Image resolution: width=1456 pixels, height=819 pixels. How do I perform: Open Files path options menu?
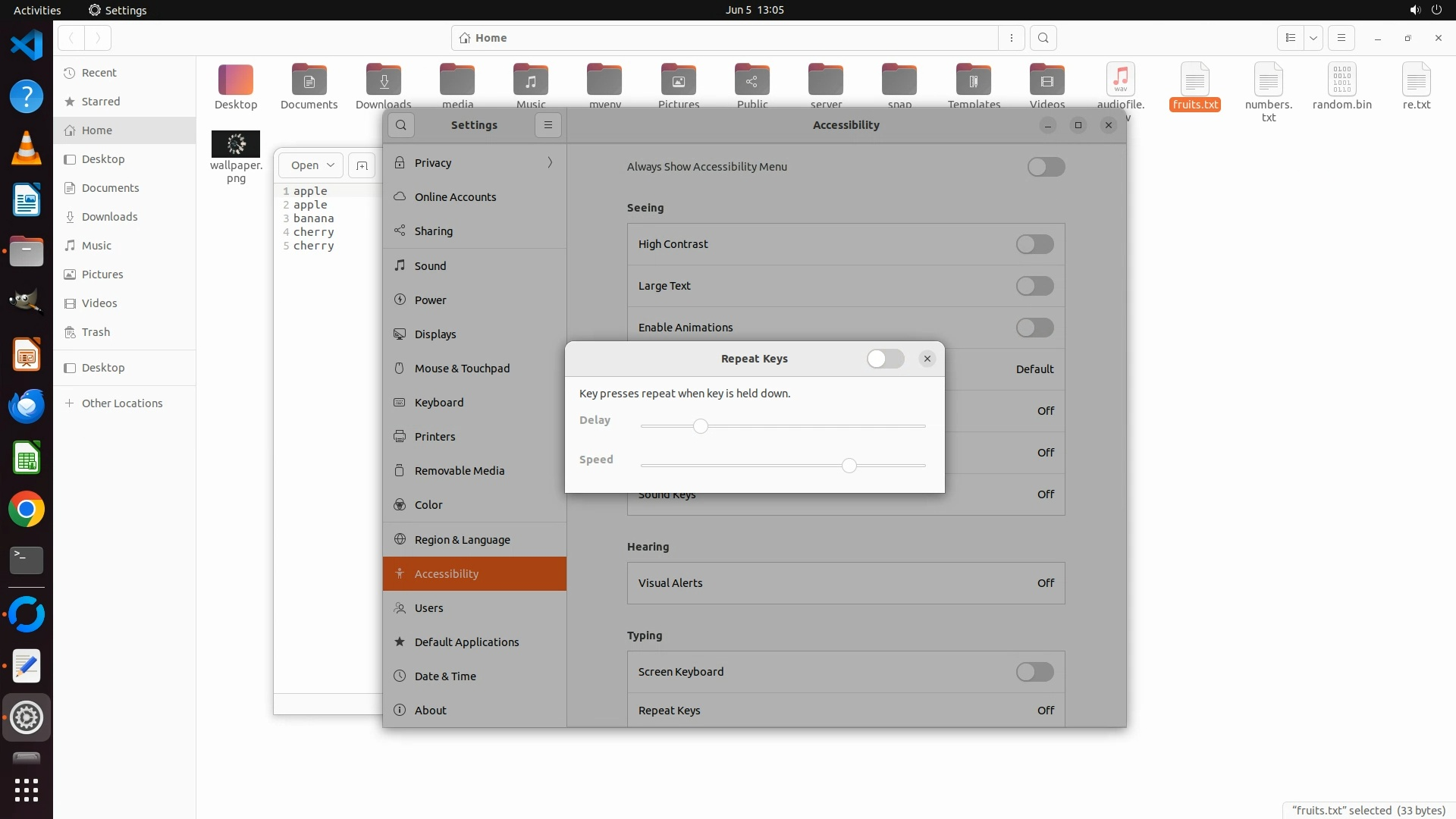coord(1012,38)
